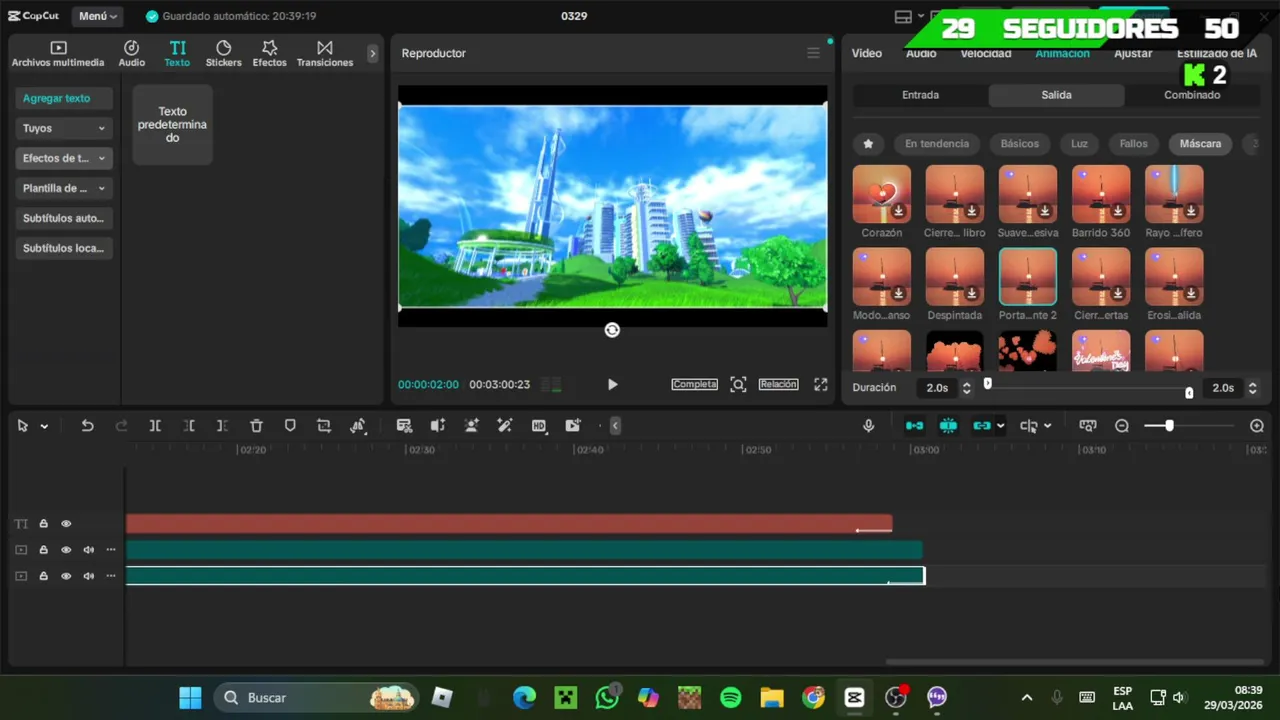Image resolution: width=1280 pixels, height=720 pixels.
Task: Add a marker with the shield icon
Action: pos(290,426)
